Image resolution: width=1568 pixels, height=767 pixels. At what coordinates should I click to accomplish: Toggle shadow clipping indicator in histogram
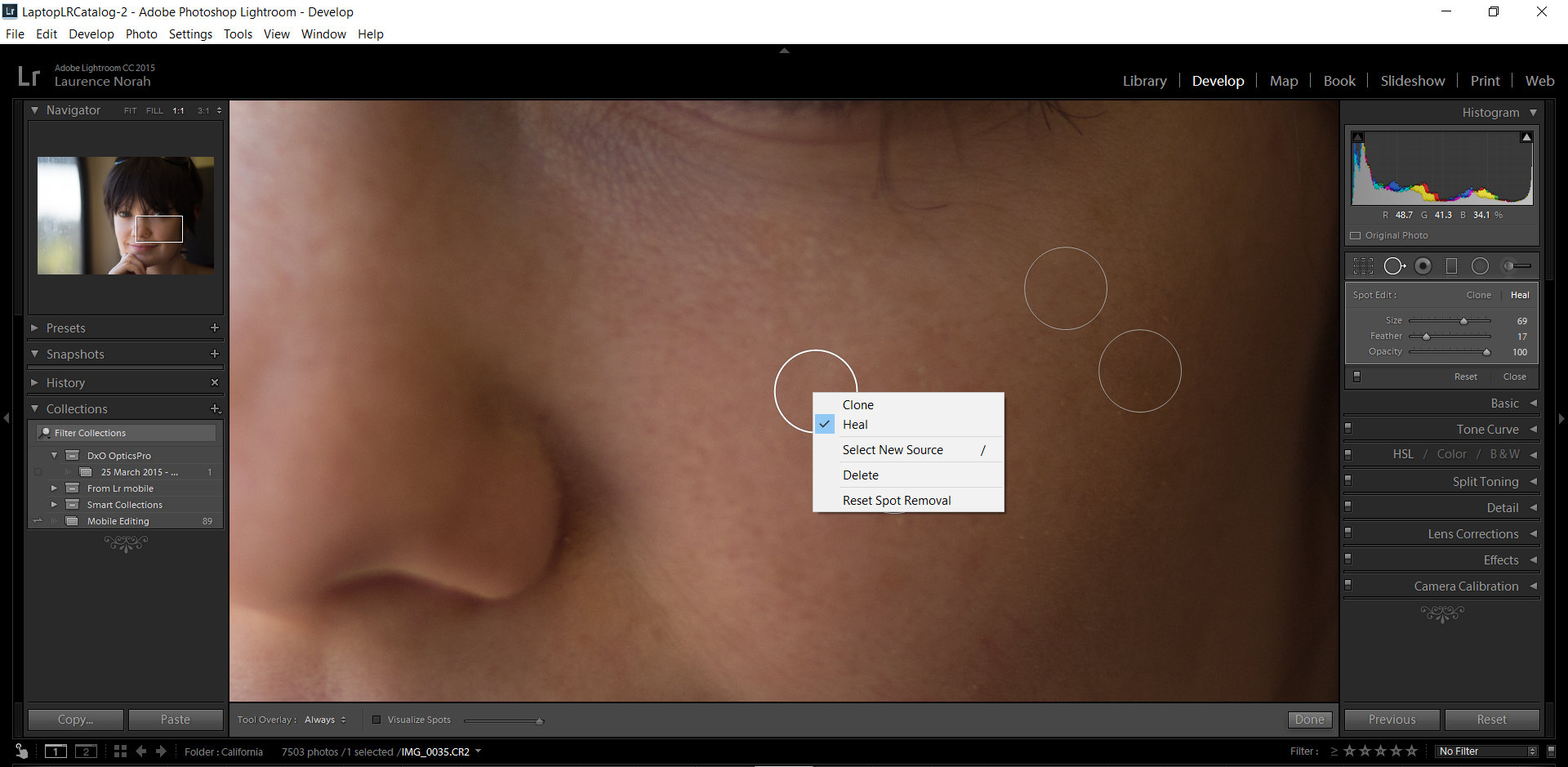1357,137
